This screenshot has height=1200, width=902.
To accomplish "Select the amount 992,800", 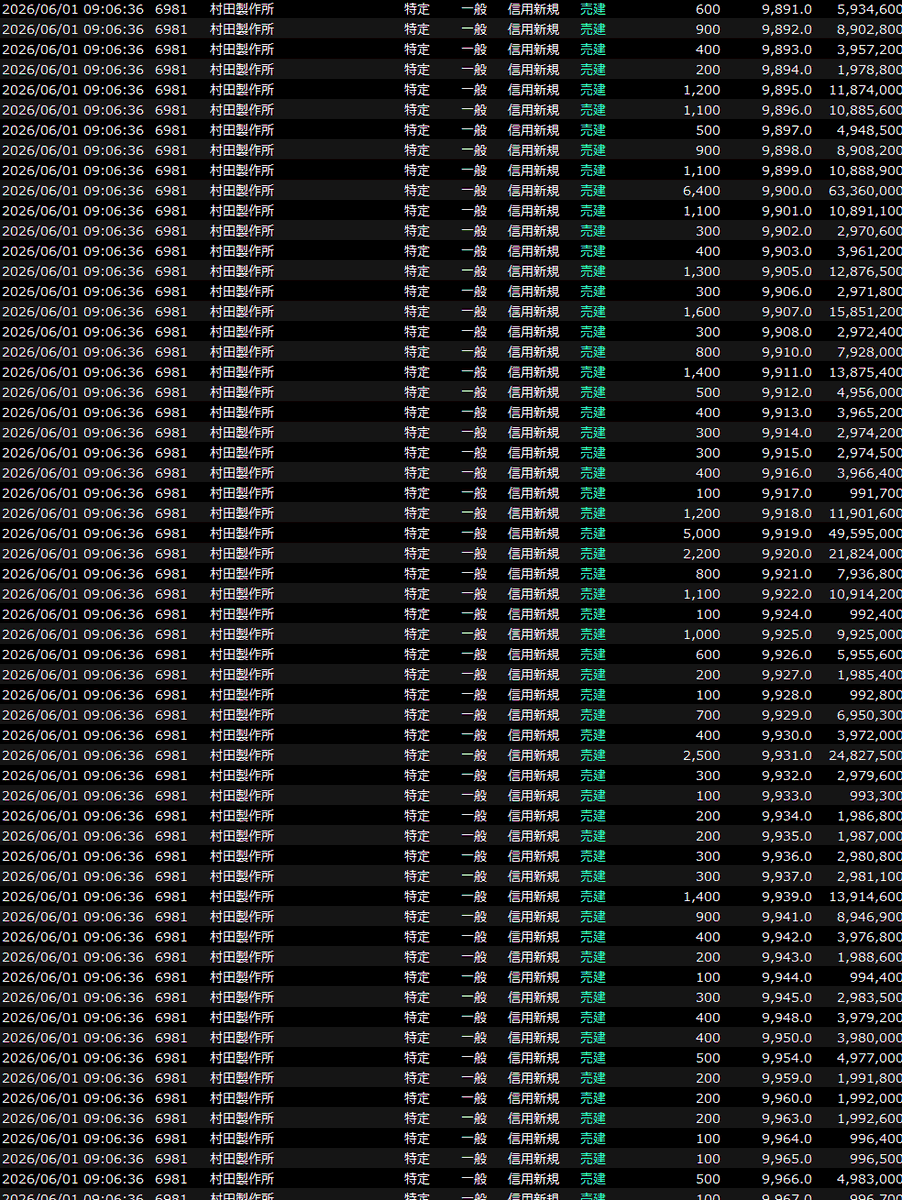I will point(874,695).
